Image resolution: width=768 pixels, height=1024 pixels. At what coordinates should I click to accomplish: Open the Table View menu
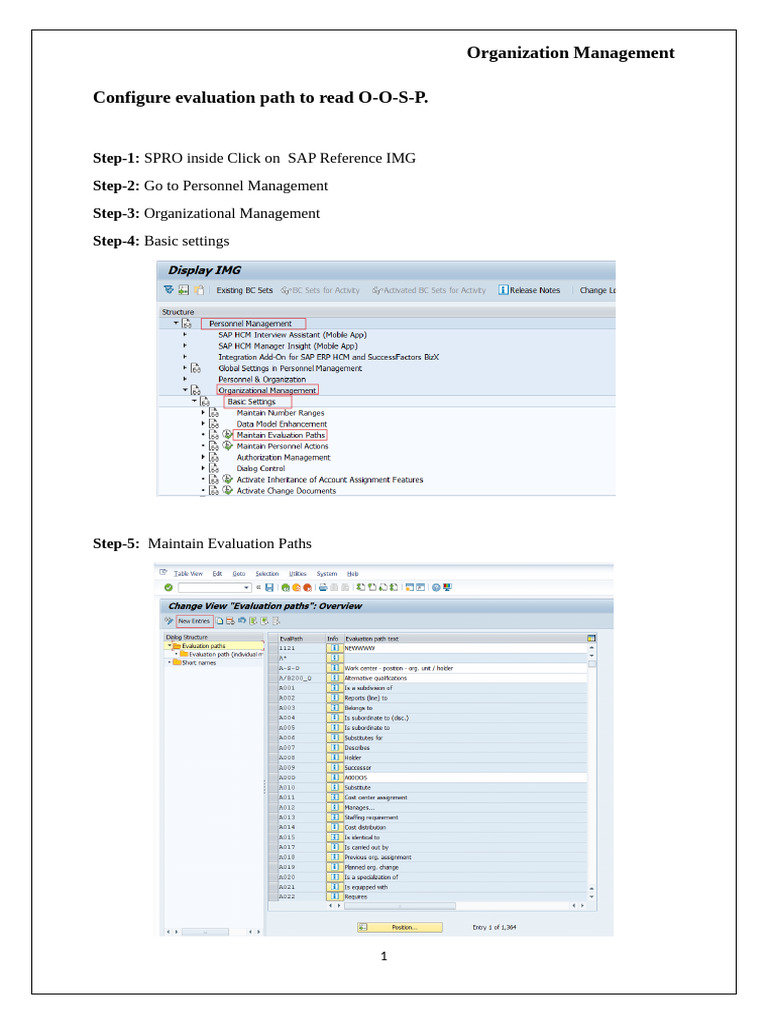point(188,573)
